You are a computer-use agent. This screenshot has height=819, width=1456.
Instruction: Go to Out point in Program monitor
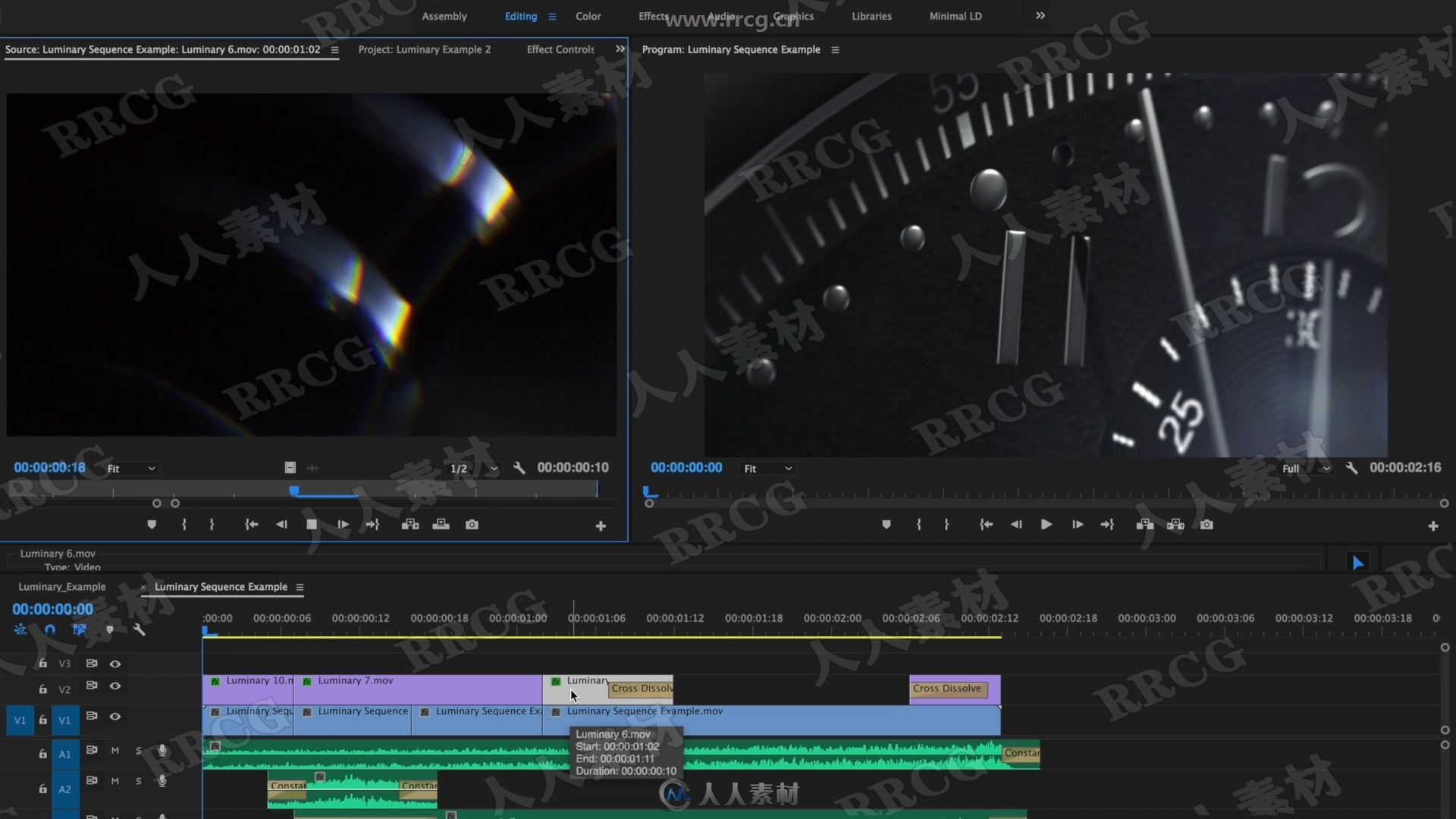(1107, 525)
